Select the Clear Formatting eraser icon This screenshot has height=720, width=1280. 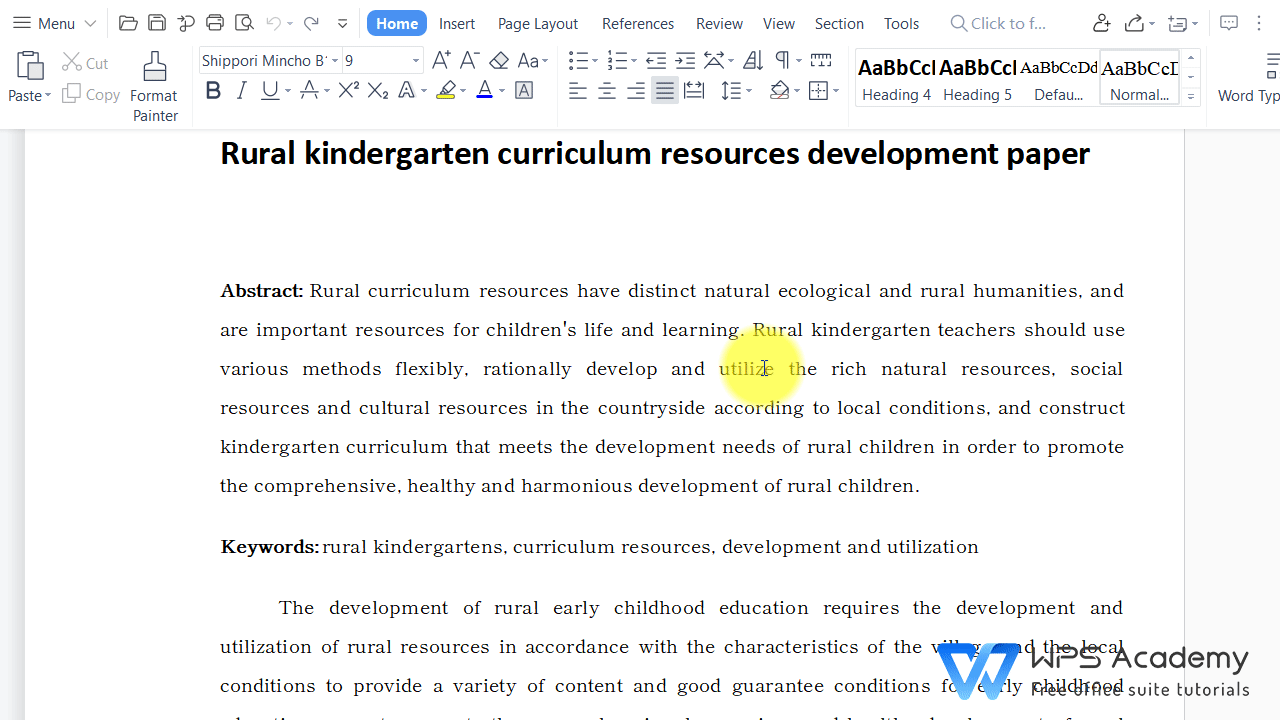(x=499, y=60)
